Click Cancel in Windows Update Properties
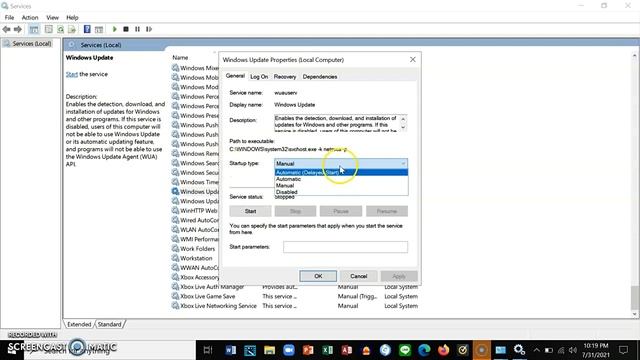640x360 pixels. (x=358, y=276)
